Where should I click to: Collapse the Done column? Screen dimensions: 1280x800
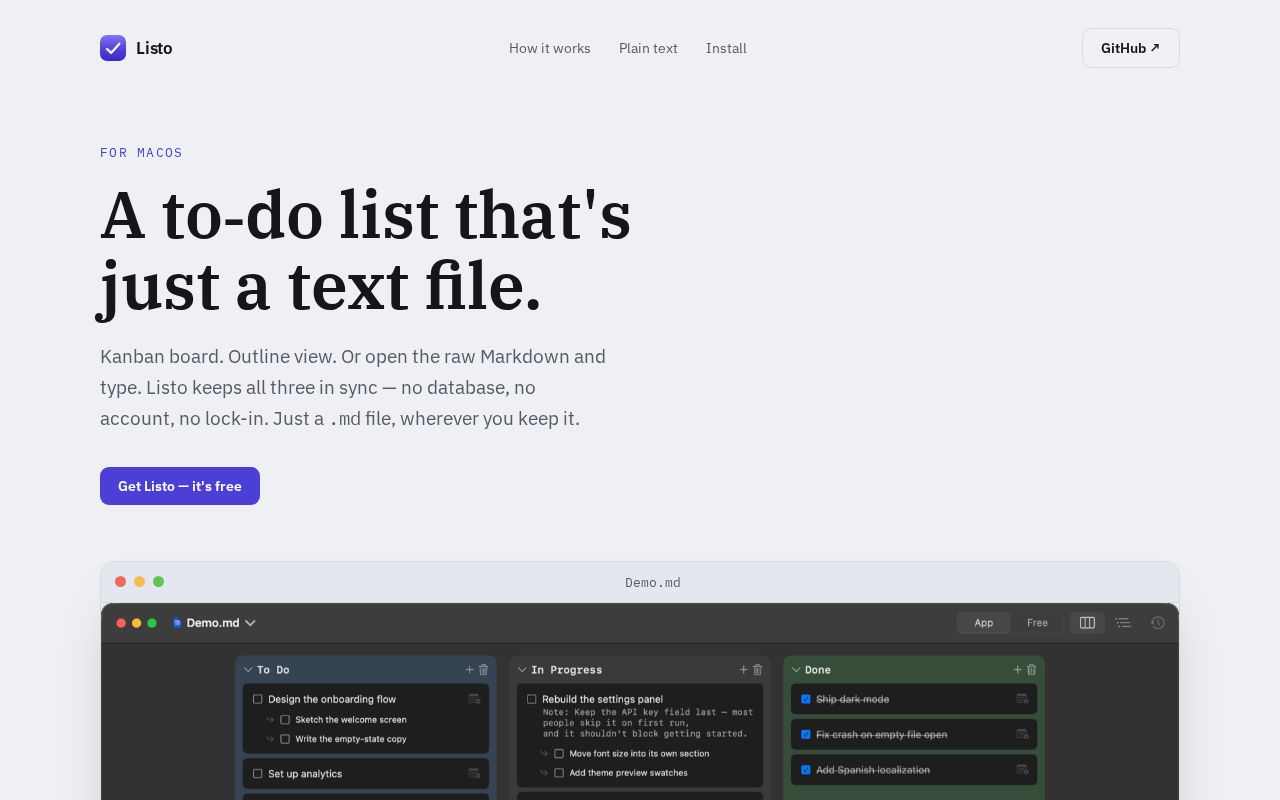pos(796,670)
